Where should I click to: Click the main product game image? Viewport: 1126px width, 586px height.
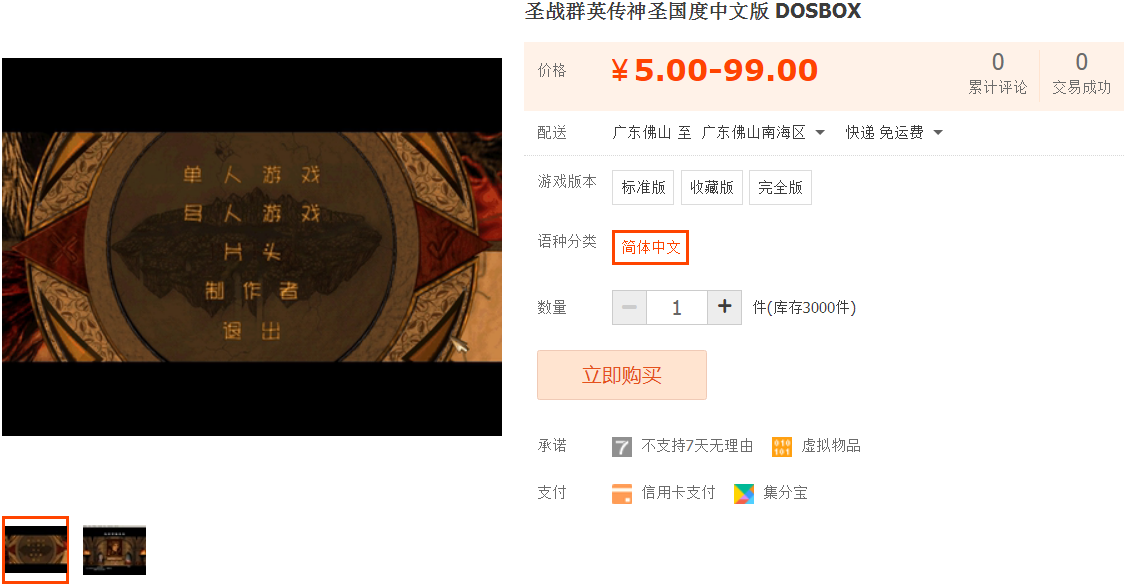tap(252, 246)
